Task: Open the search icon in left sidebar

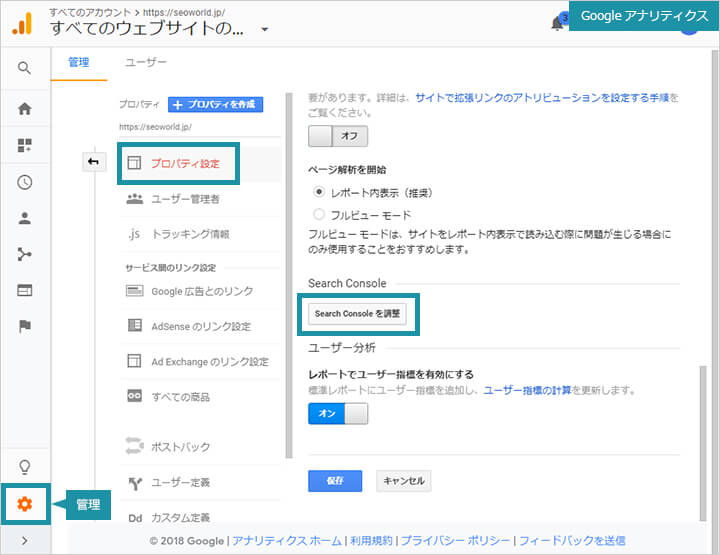Action: (x=24, y=68)
